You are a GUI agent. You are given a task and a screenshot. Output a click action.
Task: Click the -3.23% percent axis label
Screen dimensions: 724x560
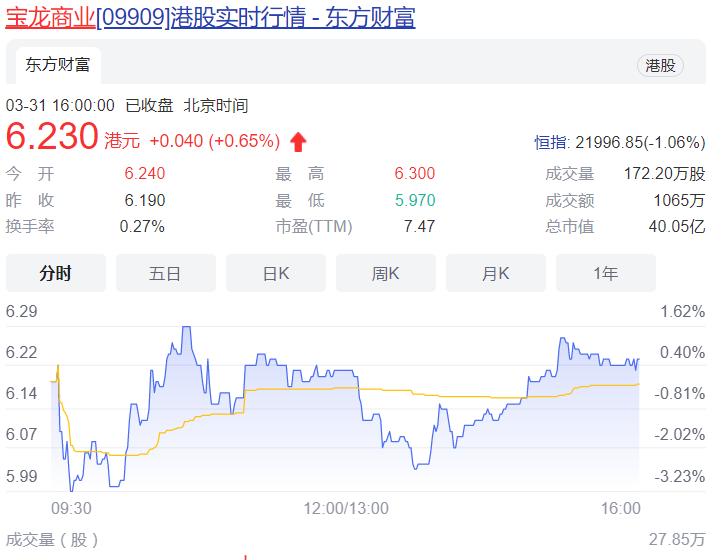tap(680, 476)
